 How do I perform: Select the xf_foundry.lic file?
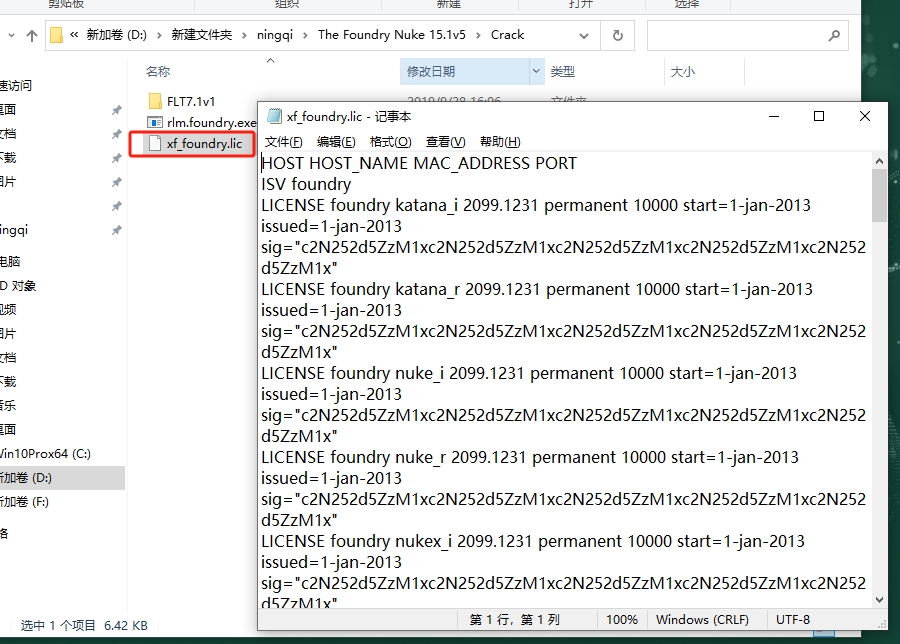(192, 143)
